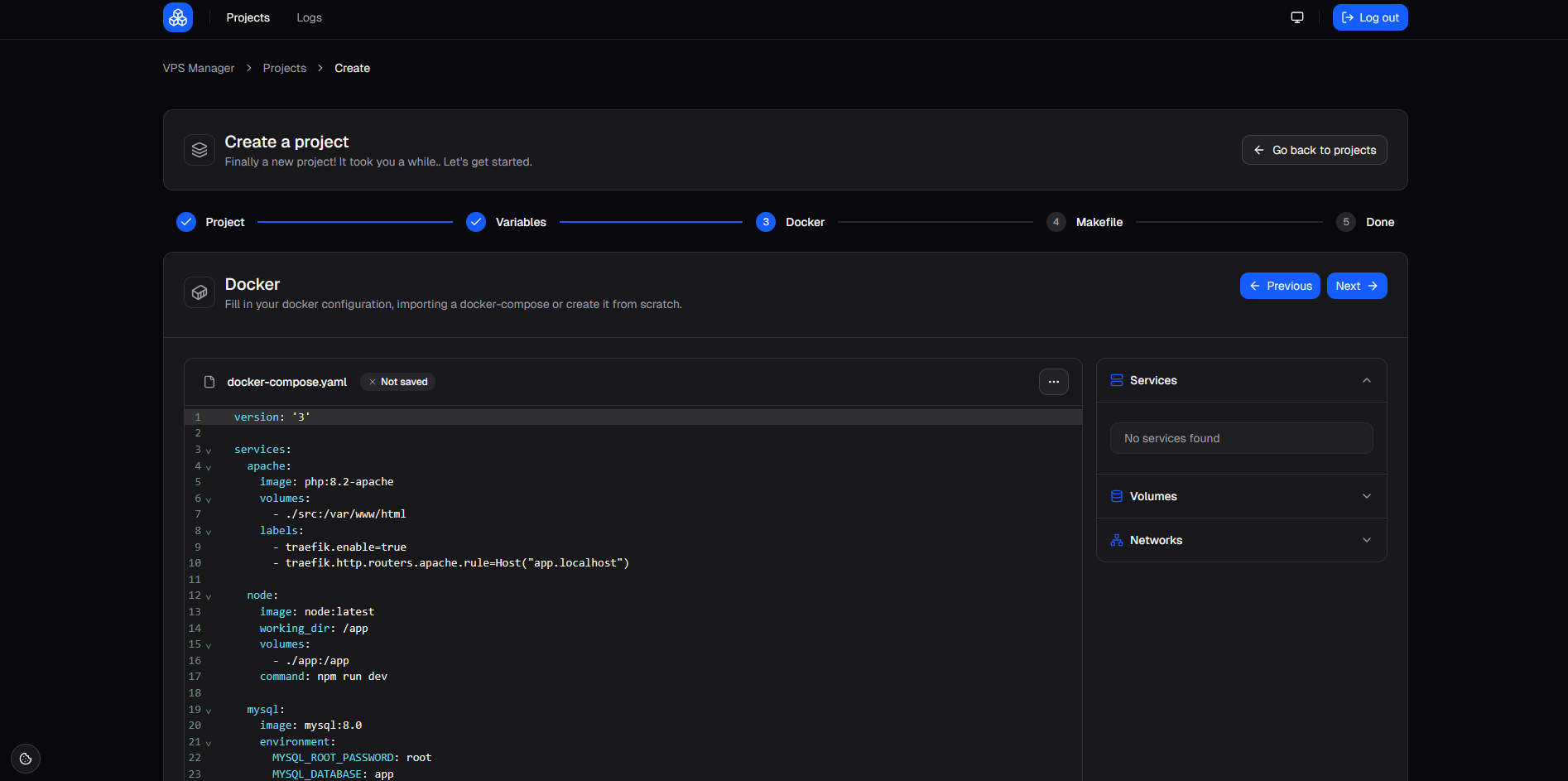Click the VPS Manager logo icon

coord(178,17)
